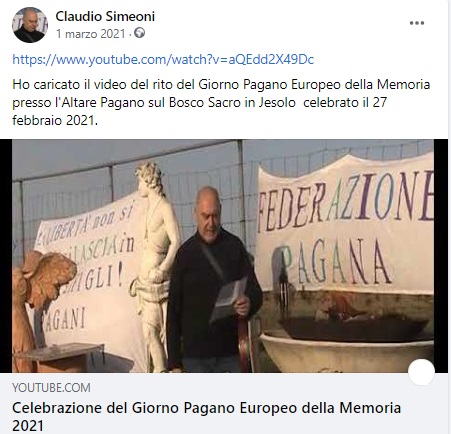Click the YOUTUBE.COM source label
The image size is (451, 434).
(x=51, y=388)
